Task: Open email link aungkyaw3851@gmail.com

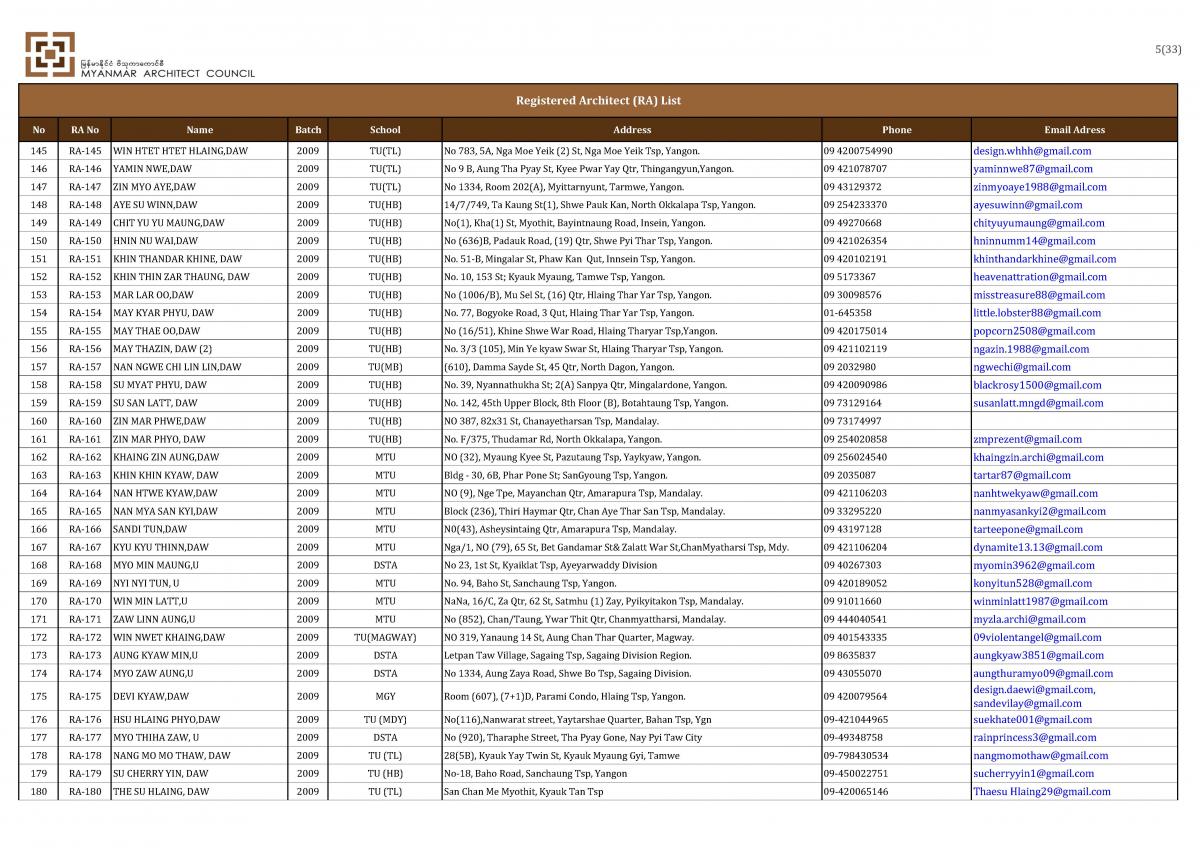Action: tap(1038, 655)
